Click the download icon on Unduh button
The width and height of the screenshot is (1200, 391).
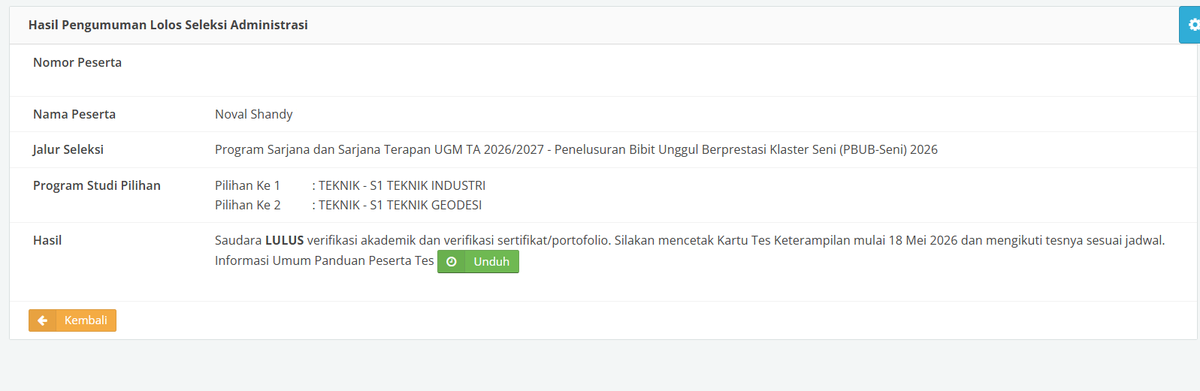pyautogui.click(x=451, y=262)
